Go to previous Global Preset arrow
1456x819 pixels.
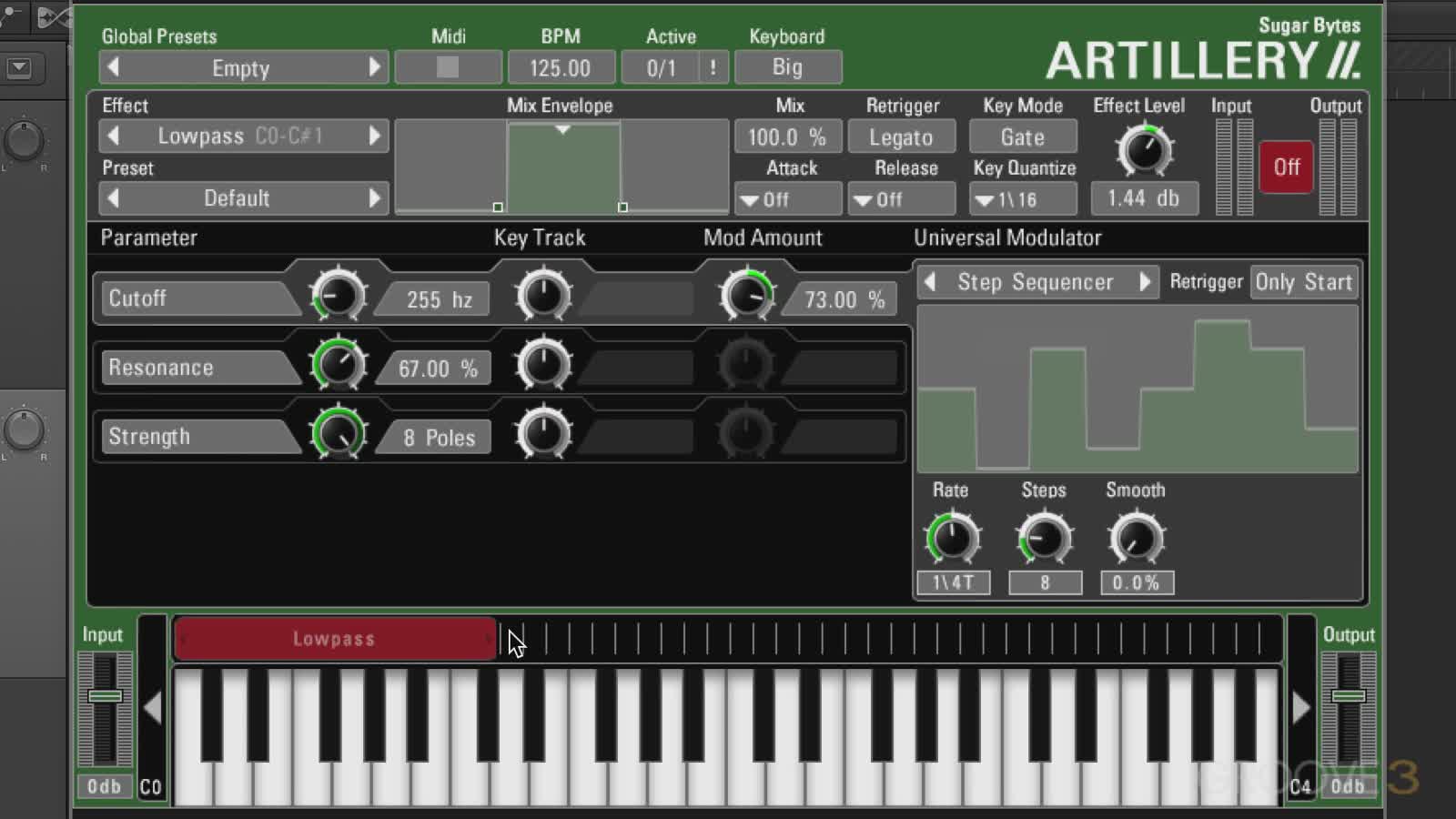click(114, 67)
